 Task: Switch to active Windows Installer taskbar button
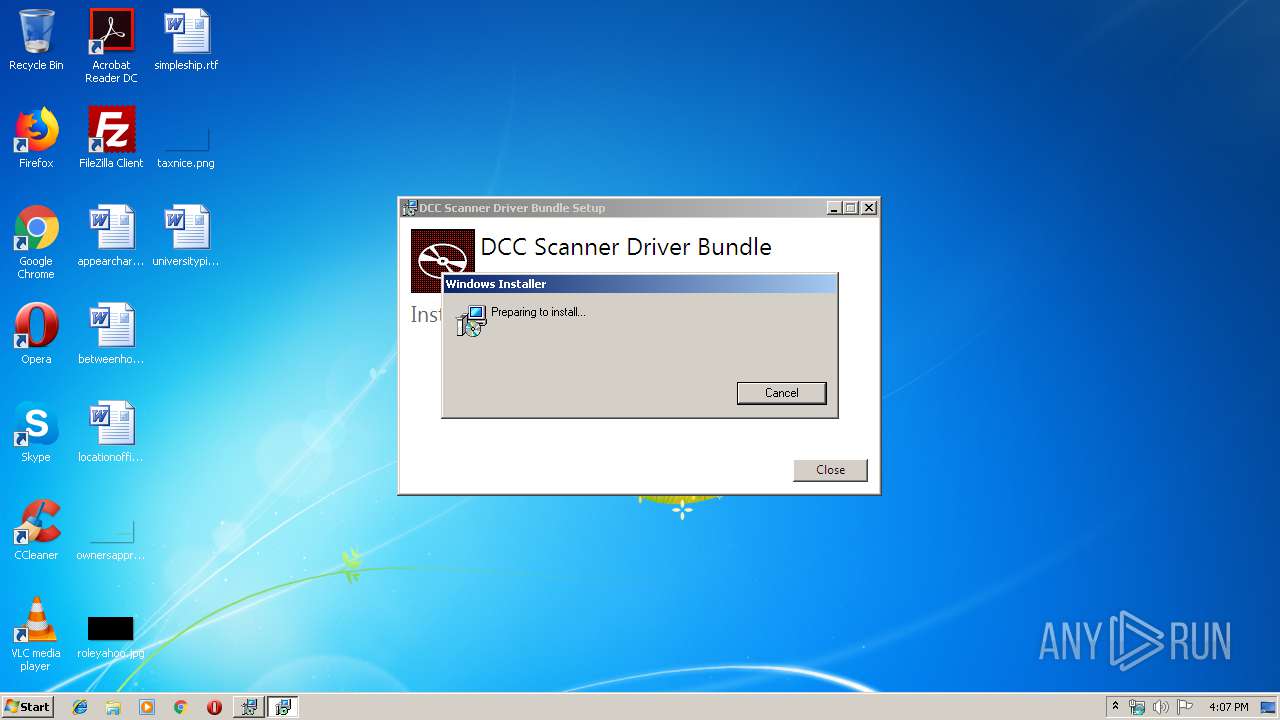tap(283, 707)
